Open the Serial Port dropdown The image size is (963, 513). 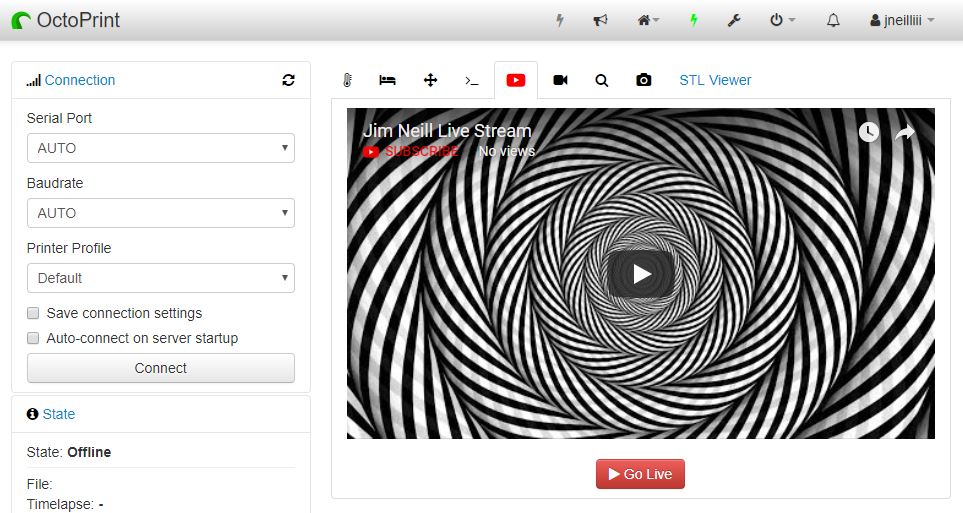pos(161,148)
